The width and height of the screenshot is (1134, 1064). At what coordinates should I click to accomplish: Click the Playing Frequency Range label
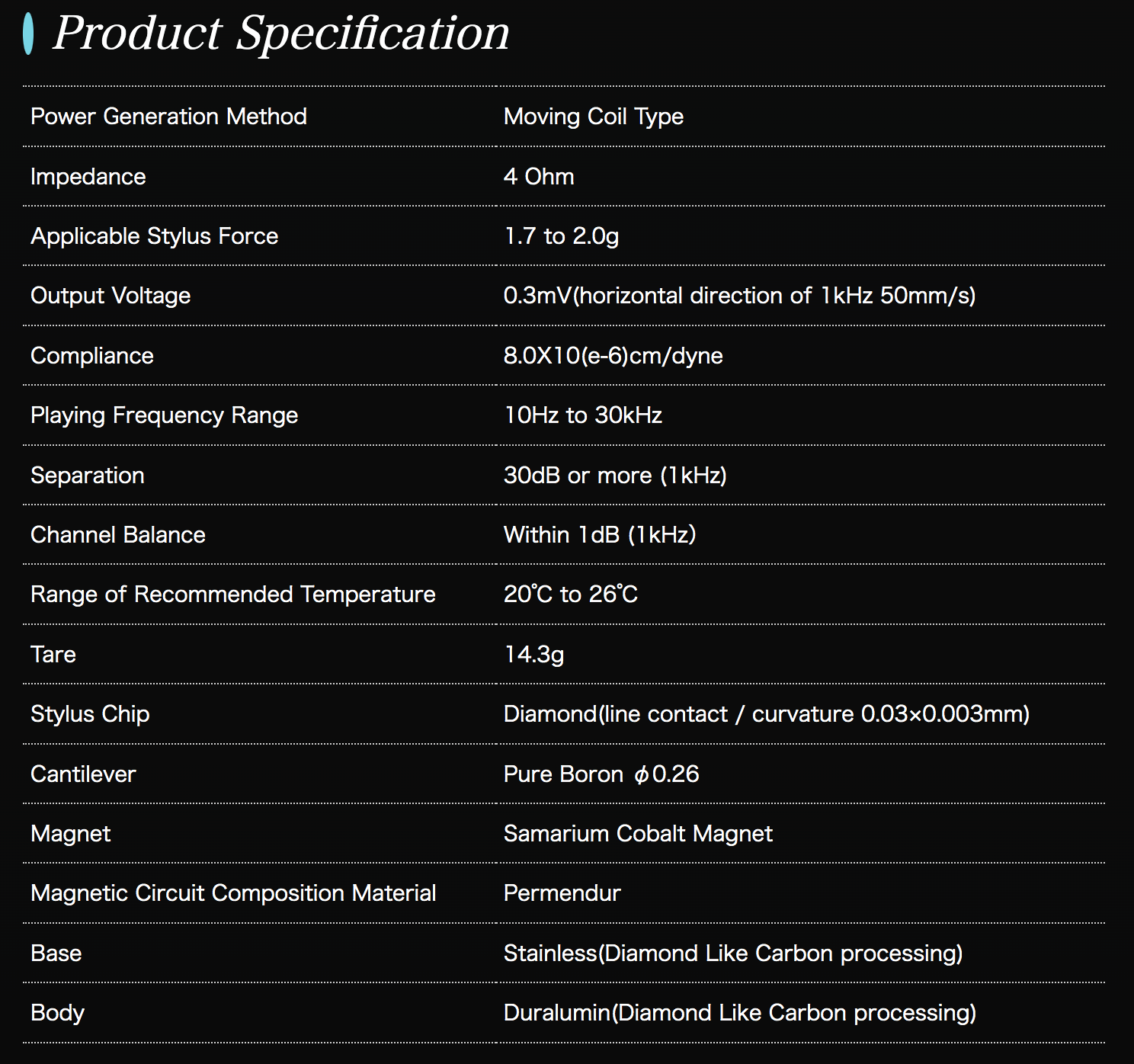[164, 415]
